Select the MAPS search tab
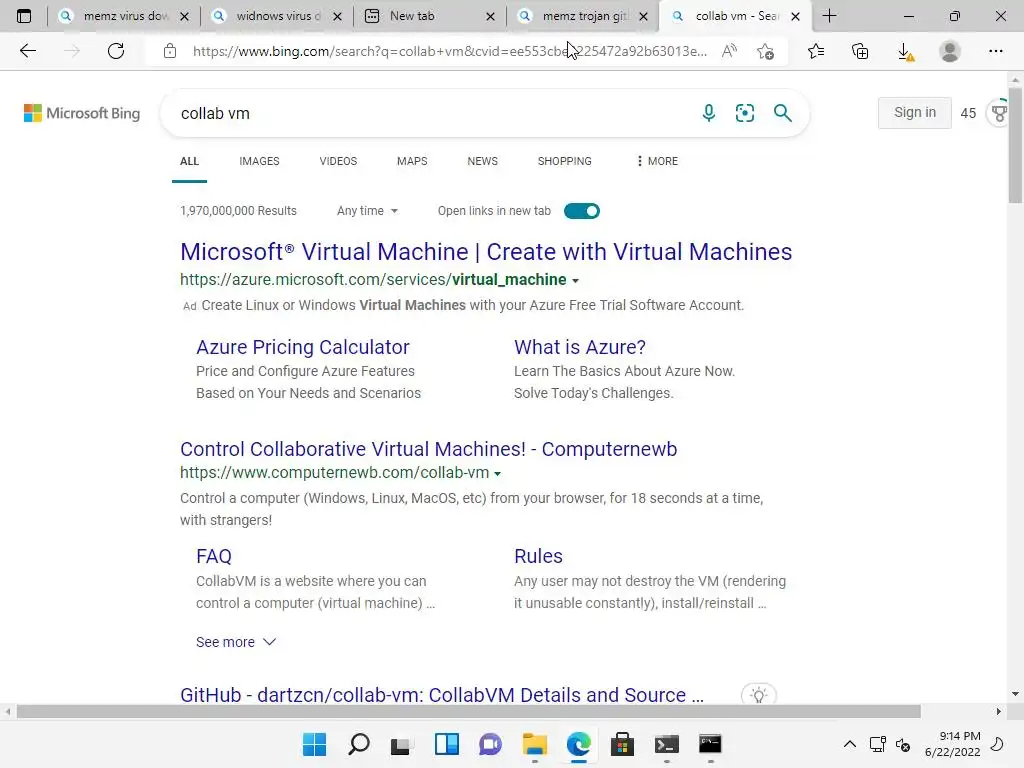1024x768 pixels. click(412, 161)
